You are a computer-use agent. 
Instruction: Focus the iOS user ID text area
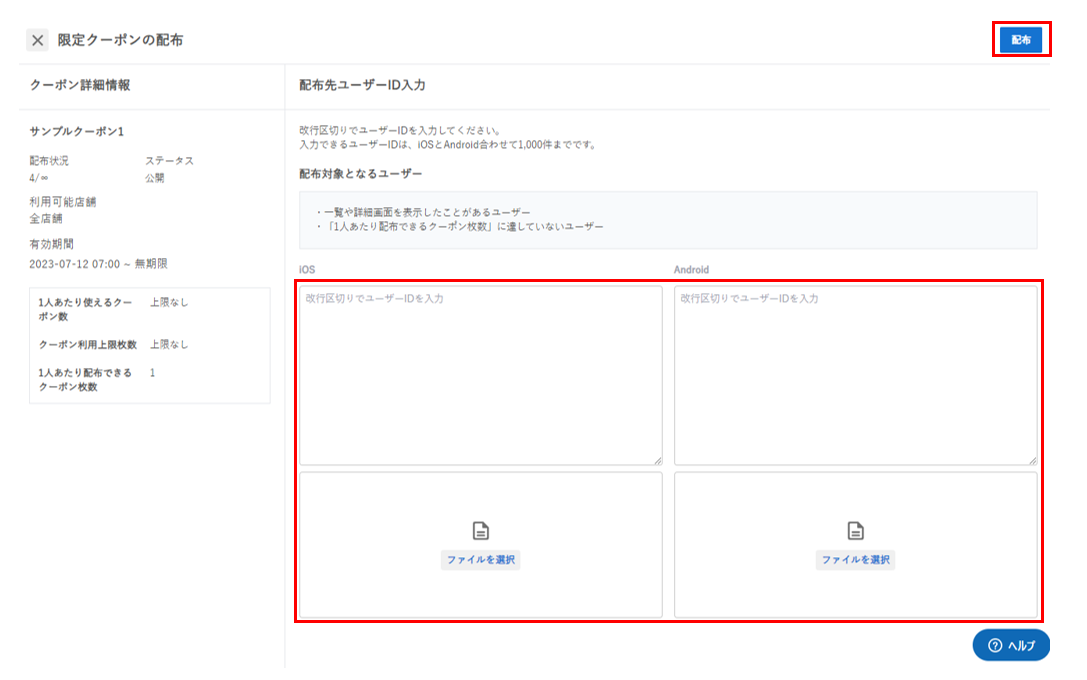480,375
